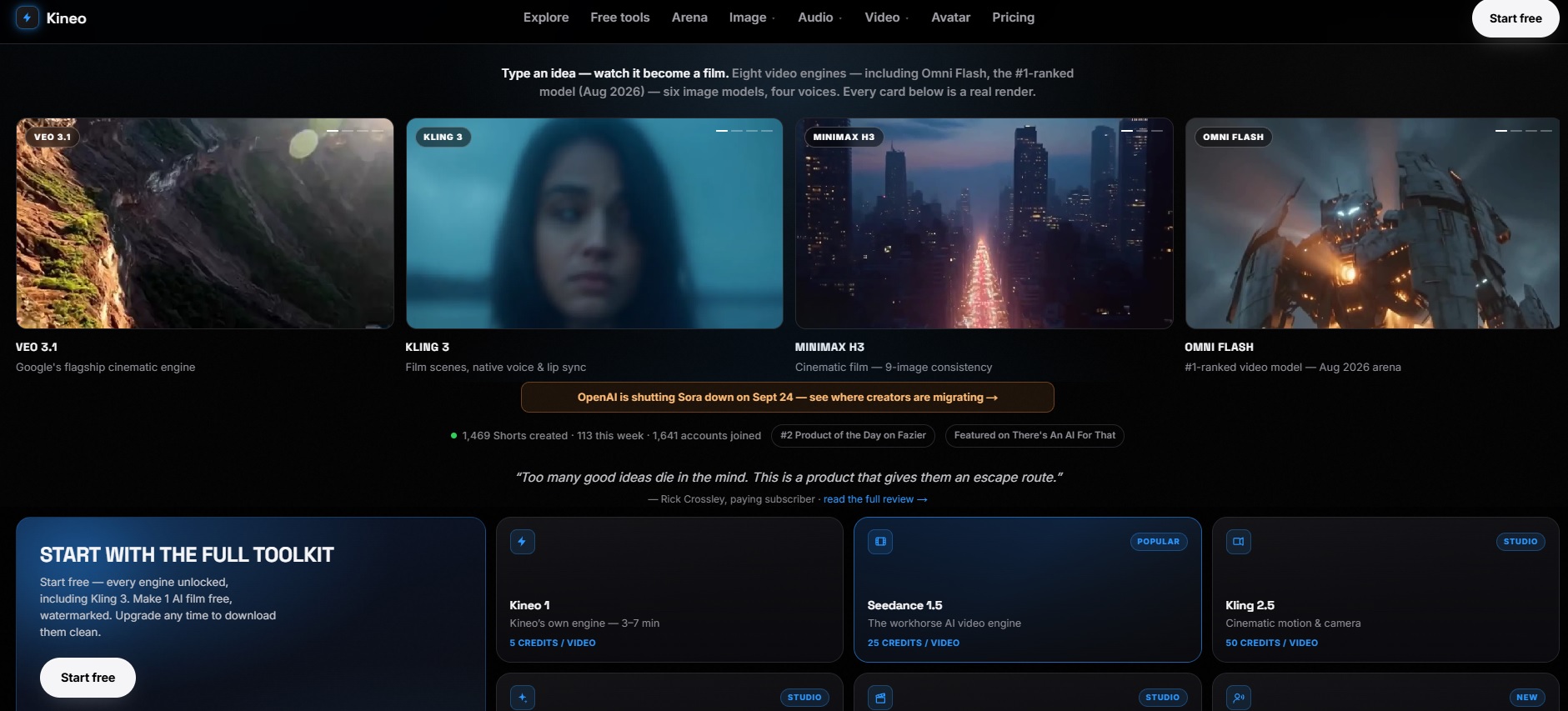Click voice avatar icon in the New card
Viewport: 1568px width, 711px height.
pyautogui.click(x=1239, y=698)
